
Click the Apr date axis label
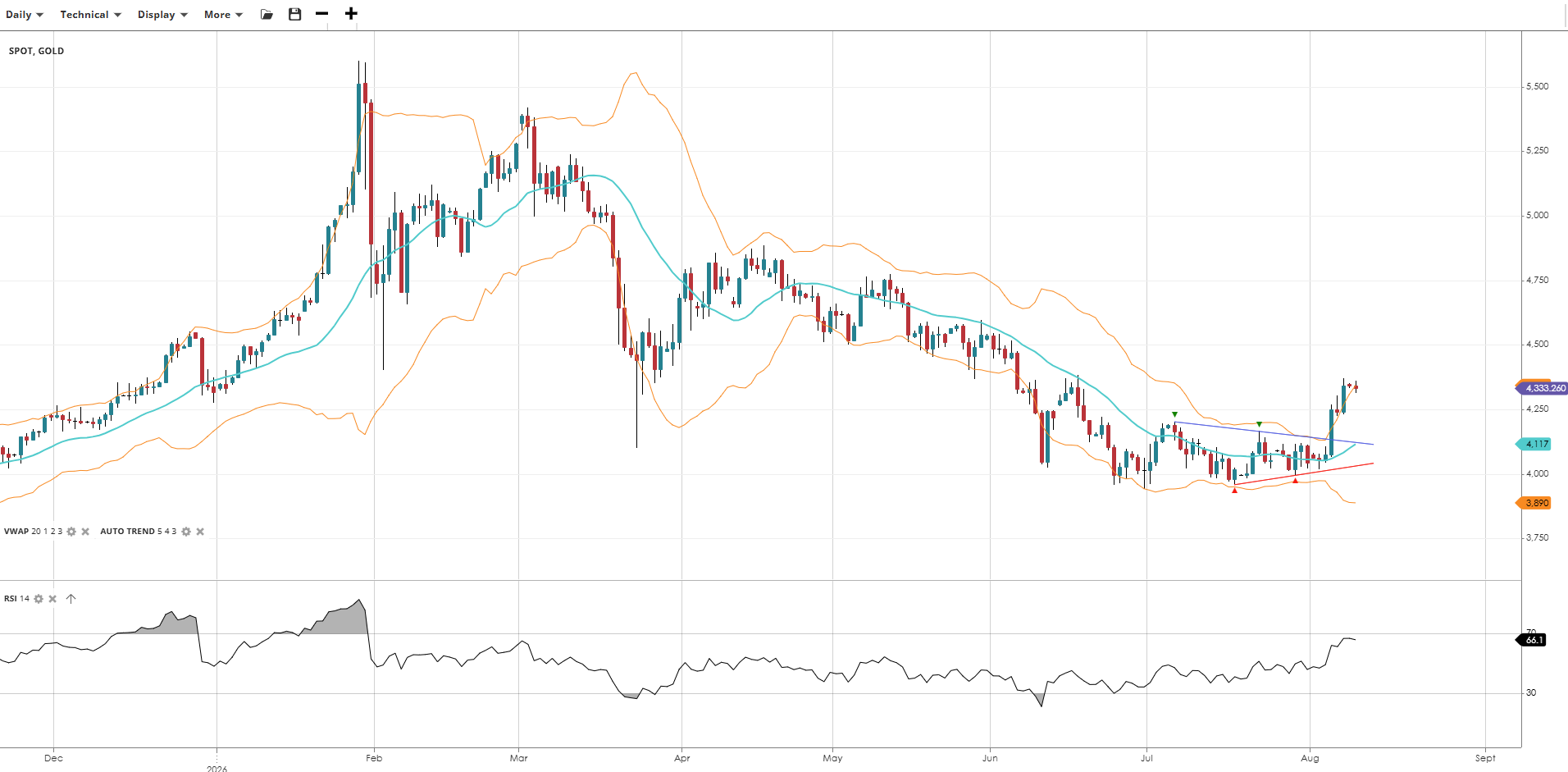682,758
